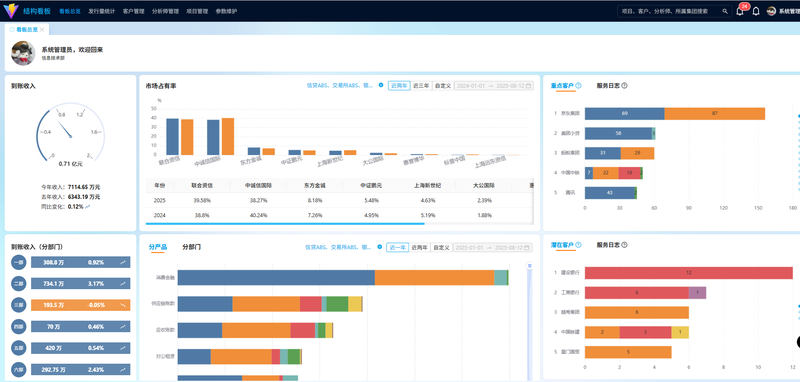Select 近三年 in 市场占有率 panel
The width and height of the screenshot is (800, 382).
tap(421, 86)
